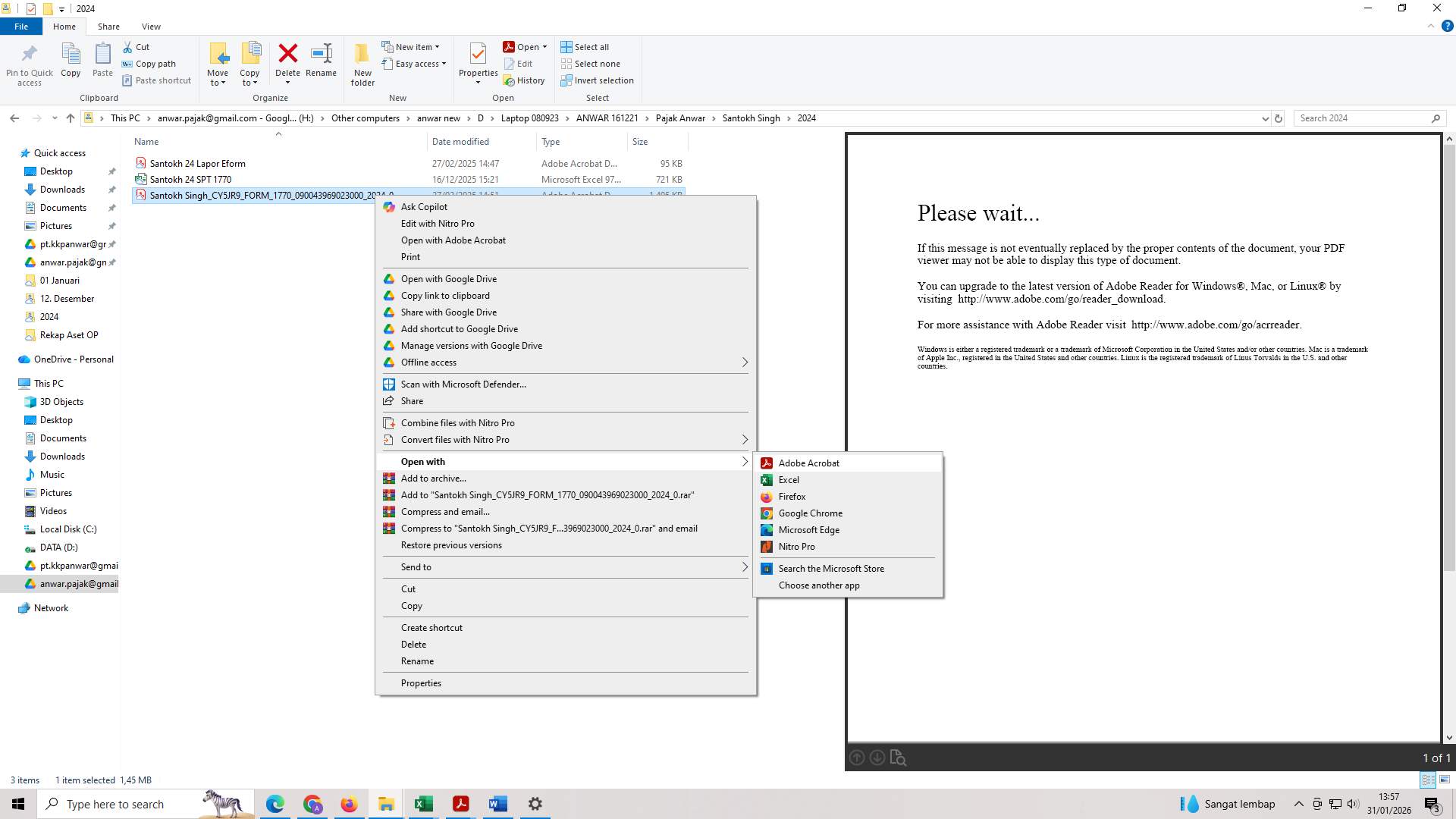1456x819 pixels.
Task: Refresh the folder with the refresh icon
Action: coord(1279,118)
